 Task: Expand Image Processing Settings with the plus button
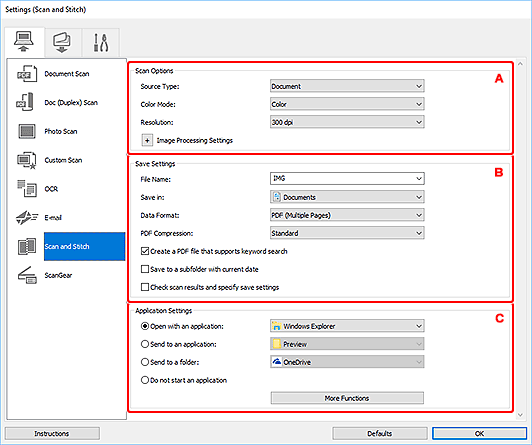tap(147, 140)
